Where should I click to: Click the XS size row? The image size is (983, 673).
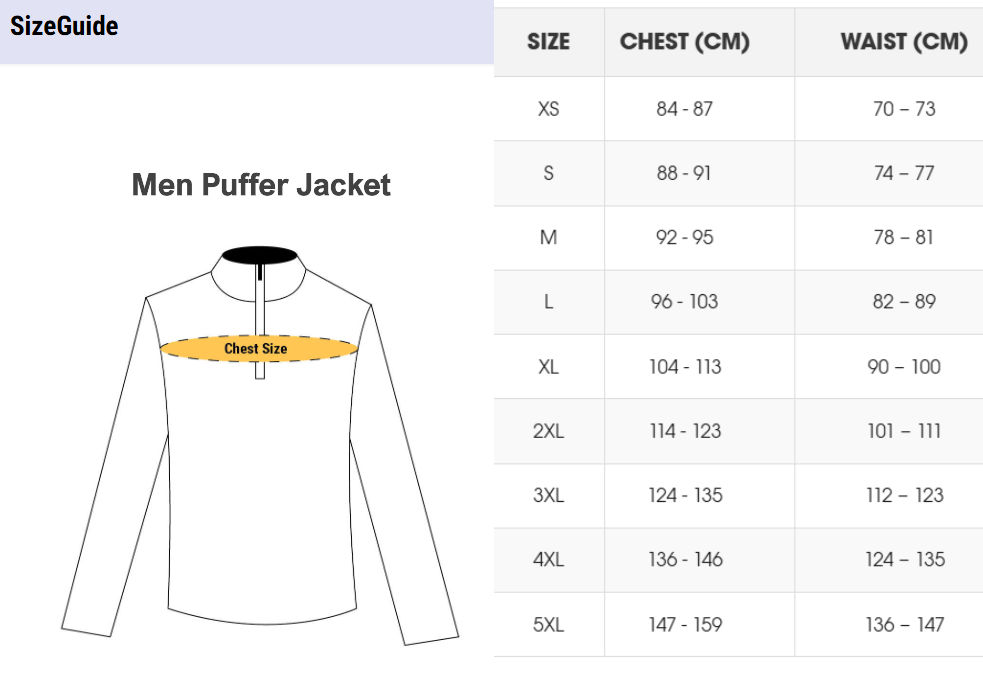pyautogui.click(x=739, y=109)
